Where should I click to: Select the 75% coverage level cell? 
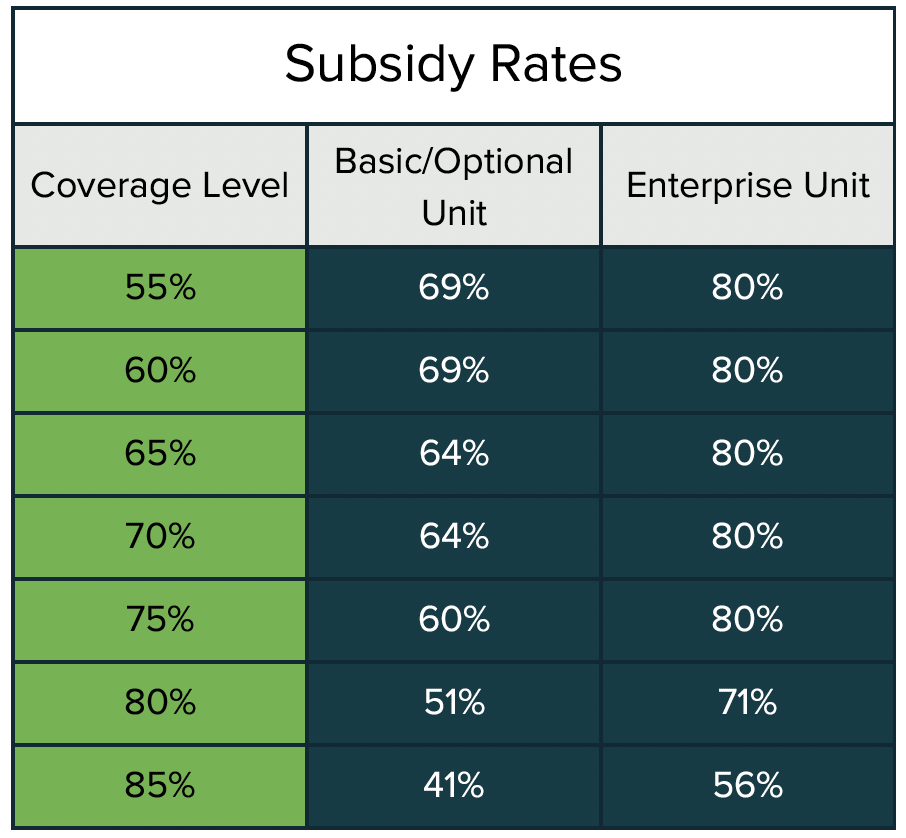(x=160, y=620)
